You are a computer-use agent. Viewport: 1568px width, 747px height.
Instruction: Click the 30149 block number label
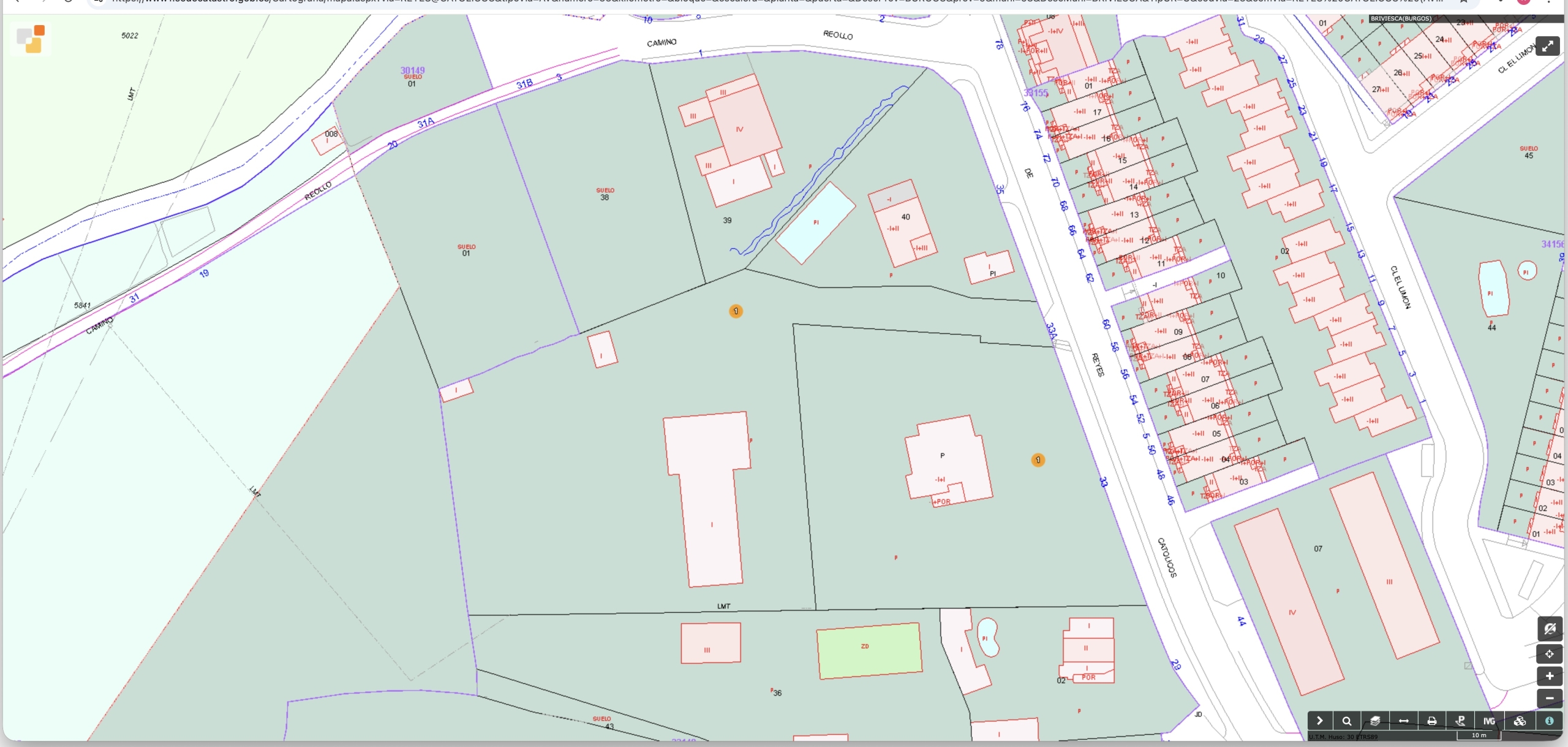[x=412, y=70]
